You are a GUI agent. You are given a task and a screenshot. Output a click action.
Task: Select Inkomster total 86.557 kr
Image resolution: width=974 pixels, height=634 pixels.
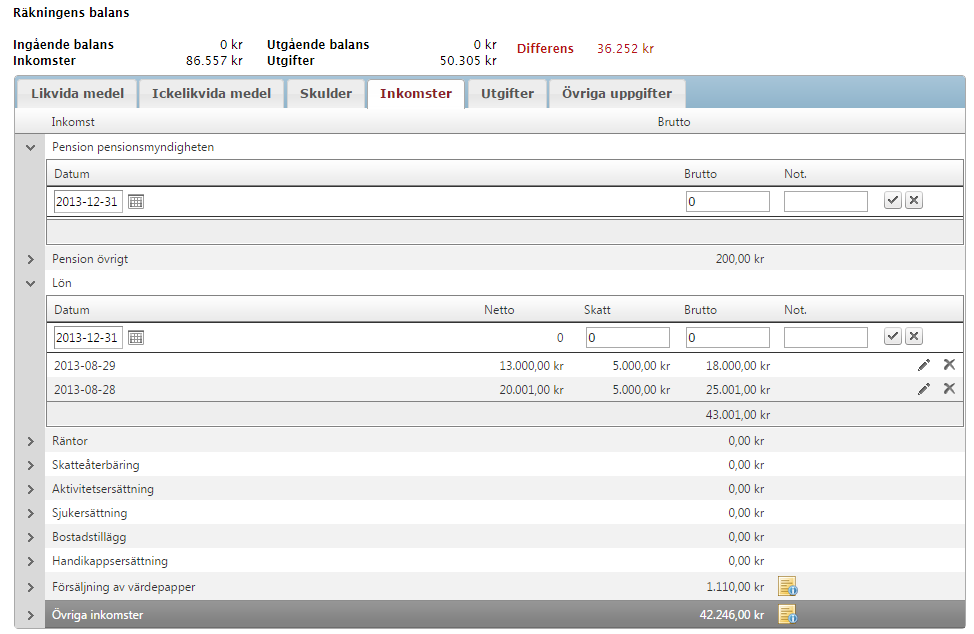(x=214, y=61)
